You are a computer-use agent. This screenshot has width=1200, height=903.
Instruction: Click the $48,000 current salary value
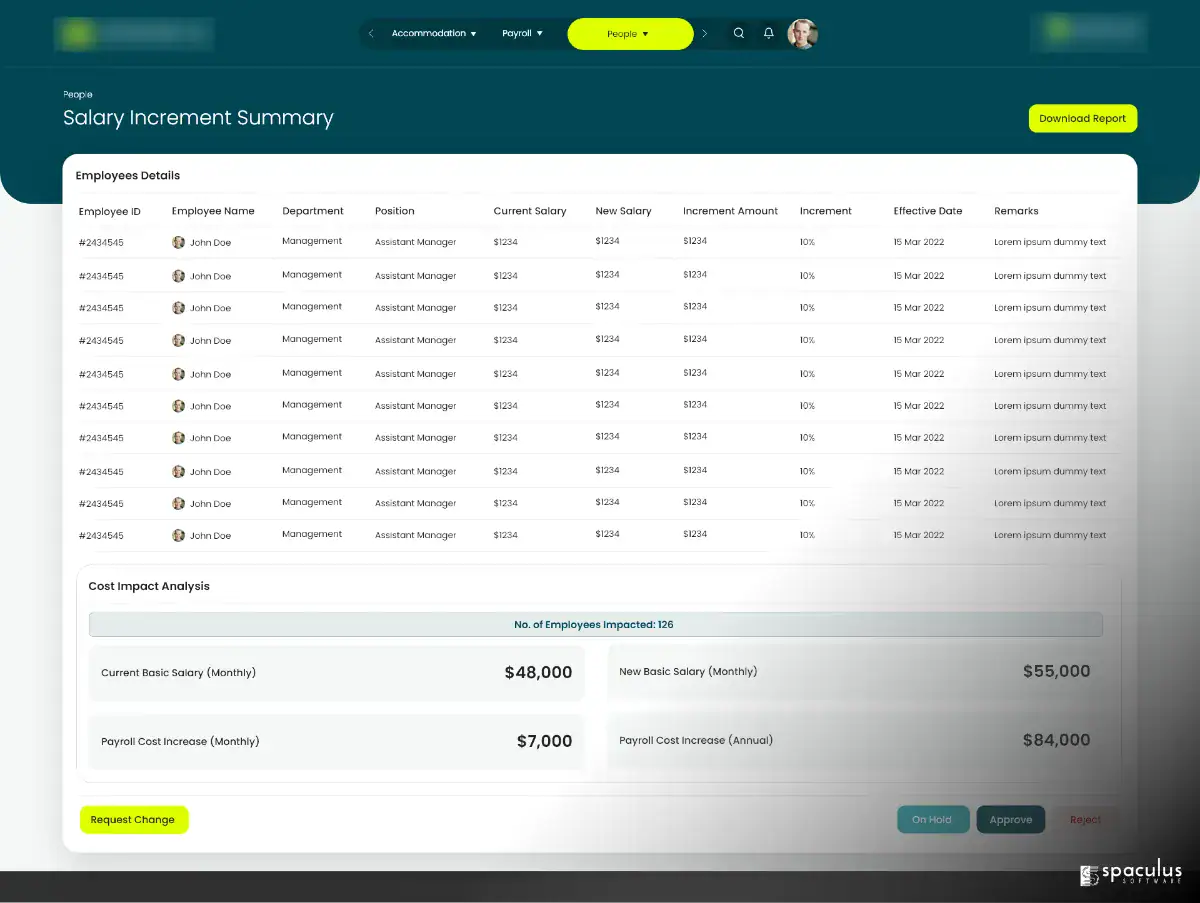click(538, 673)
